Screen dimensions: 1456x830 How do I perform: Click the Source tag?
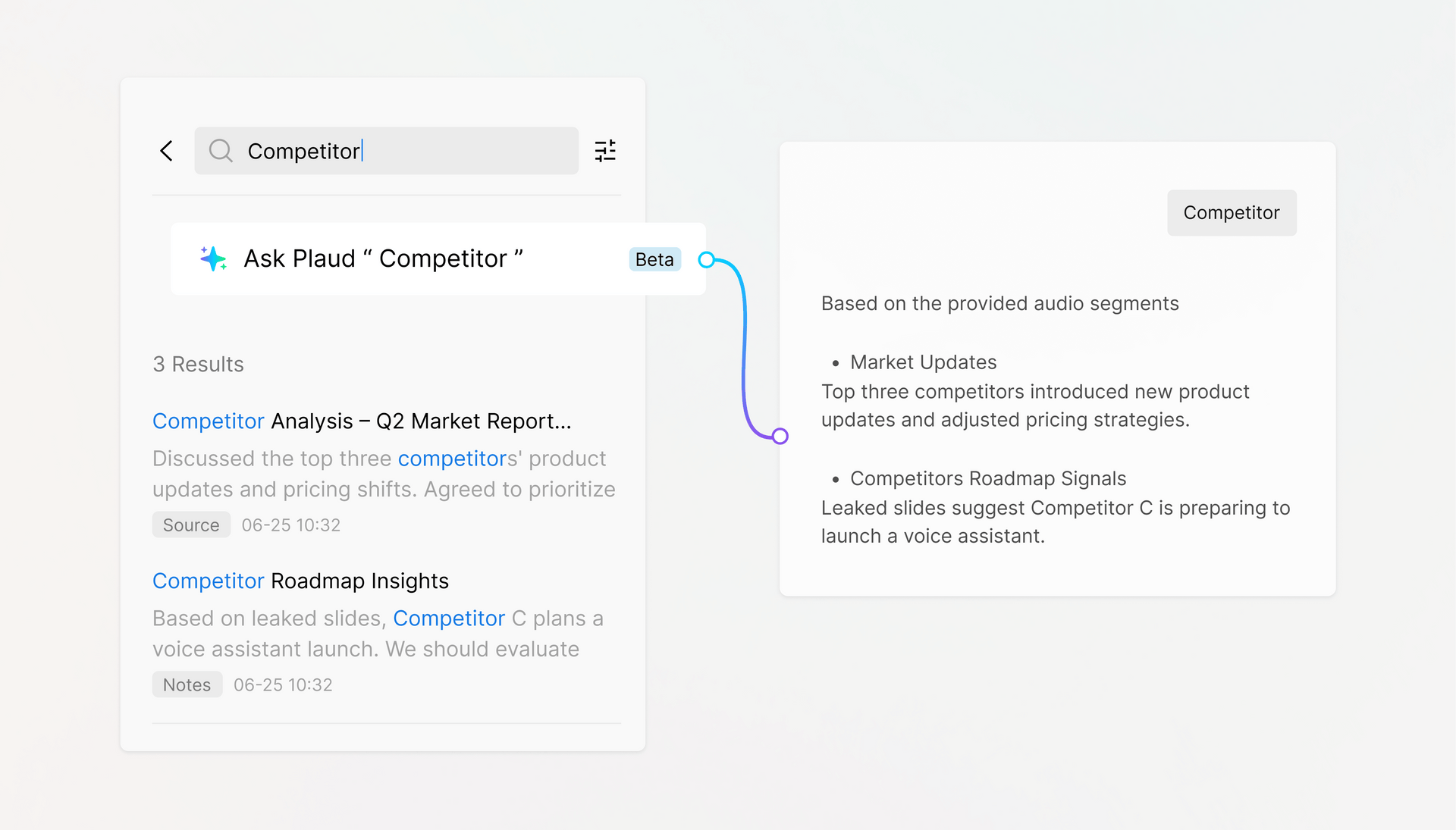[191, 525]
